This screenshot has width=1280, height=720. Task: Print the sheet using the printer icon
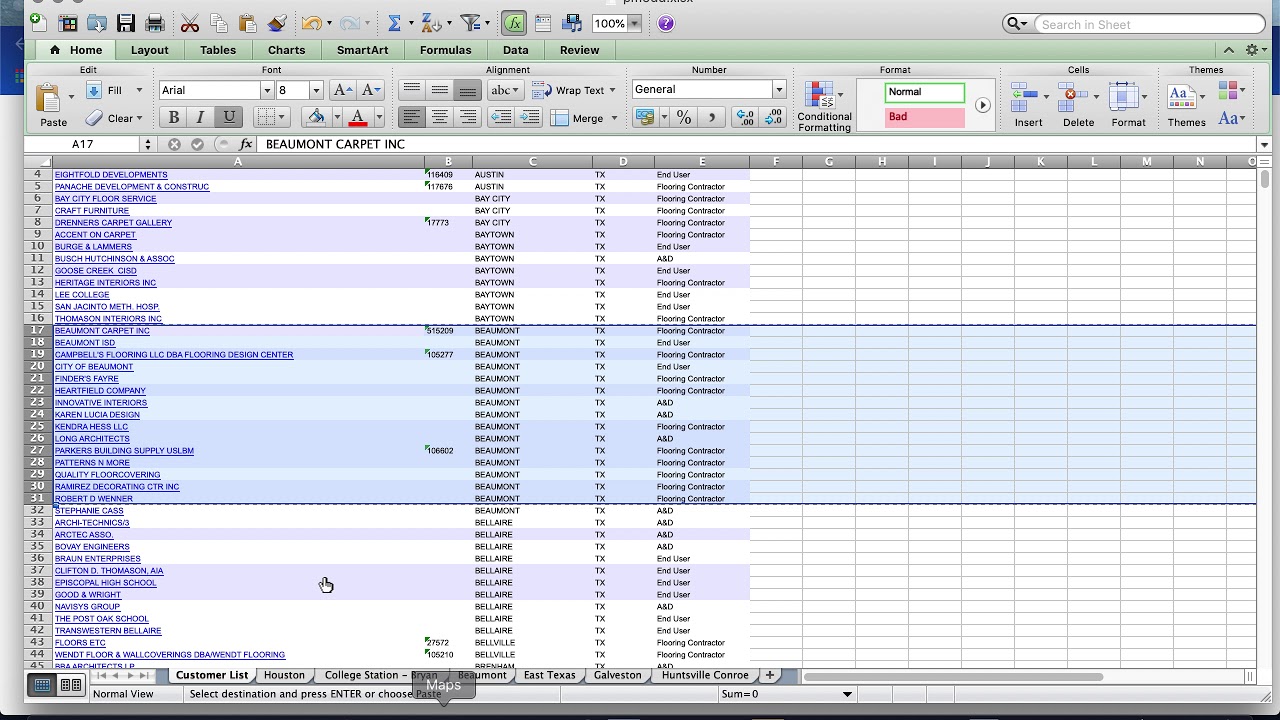[155, 23]
